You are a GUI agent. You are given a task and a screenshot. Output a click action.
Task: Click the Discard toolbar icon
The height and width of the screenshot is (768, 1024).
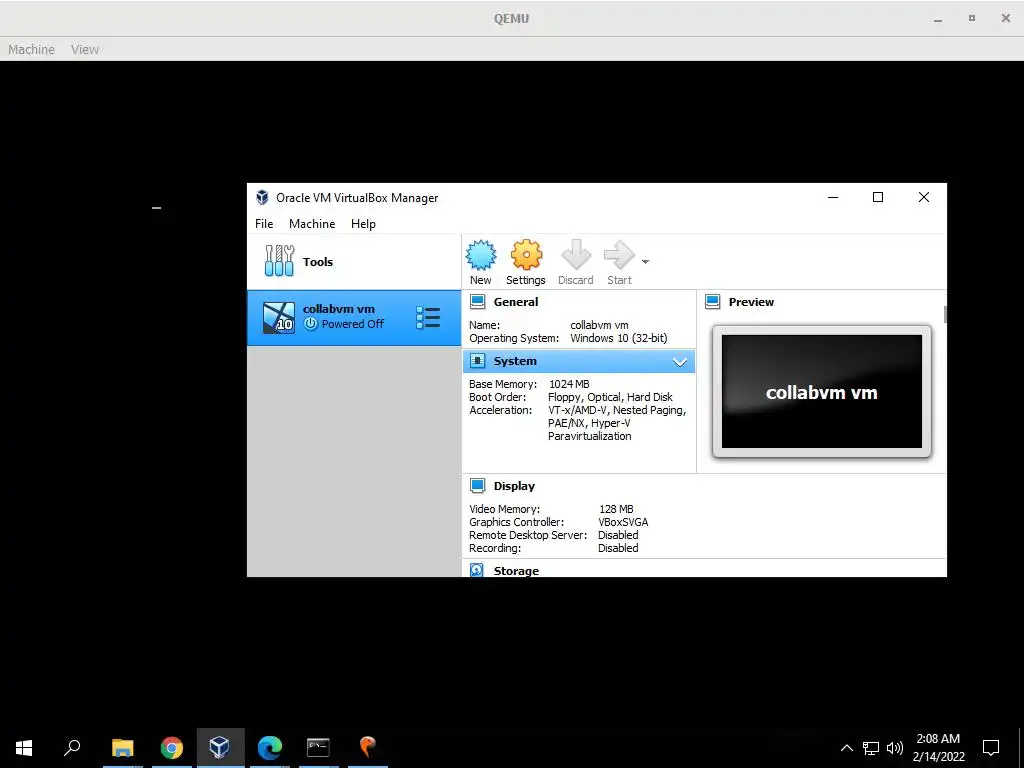click(x=575, y=255)
